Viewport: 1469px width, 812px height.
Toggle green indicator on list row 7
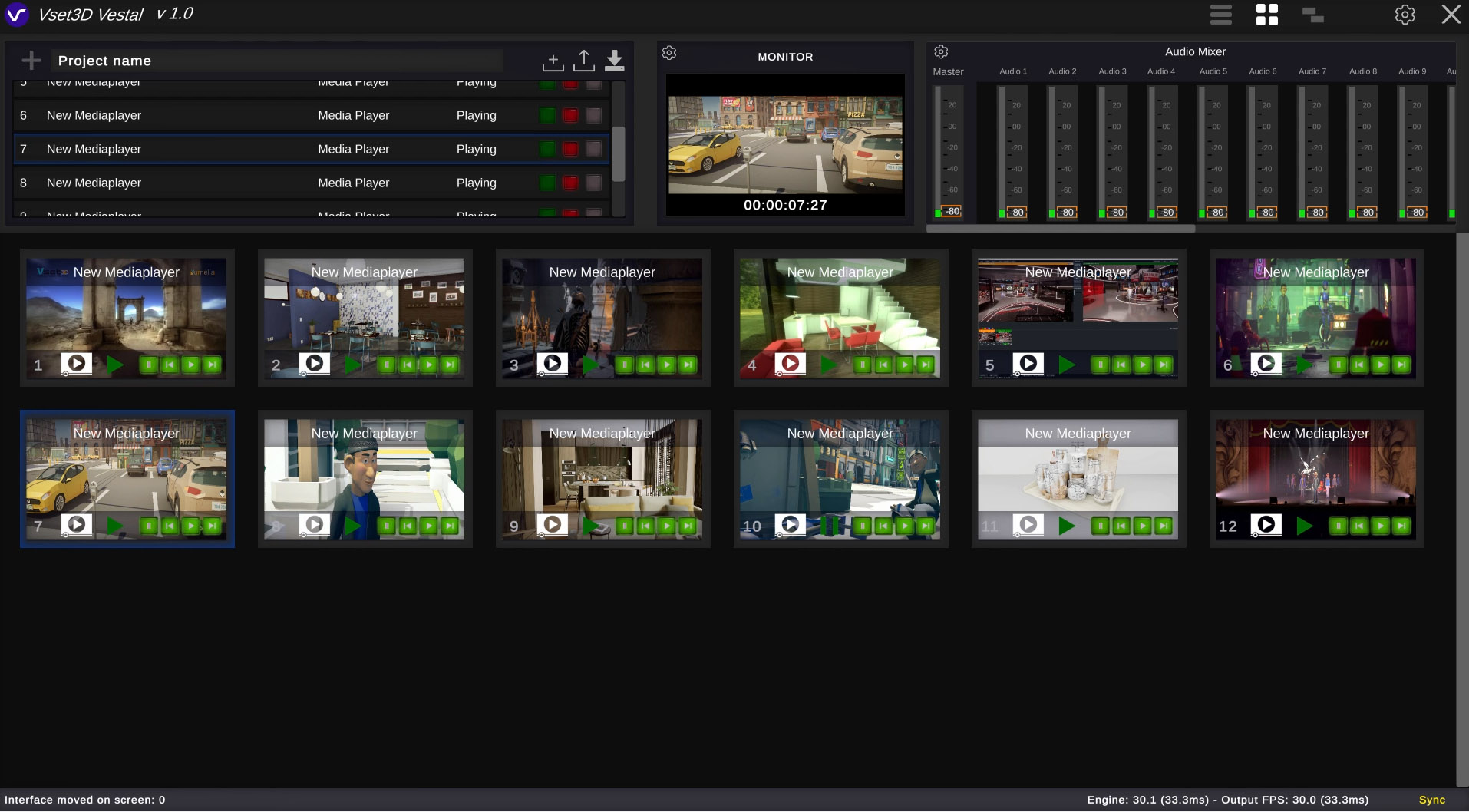pyautogui.click(x=547, y=149)
